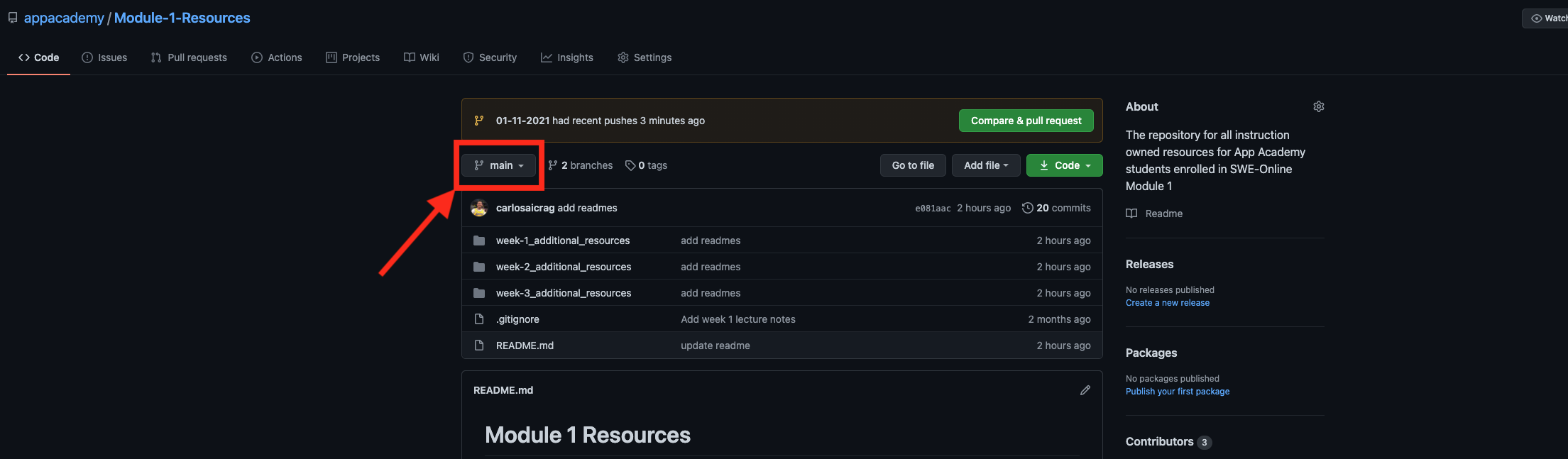View the Insights tab
The image size is (1568, 459).
pos(567,57)
